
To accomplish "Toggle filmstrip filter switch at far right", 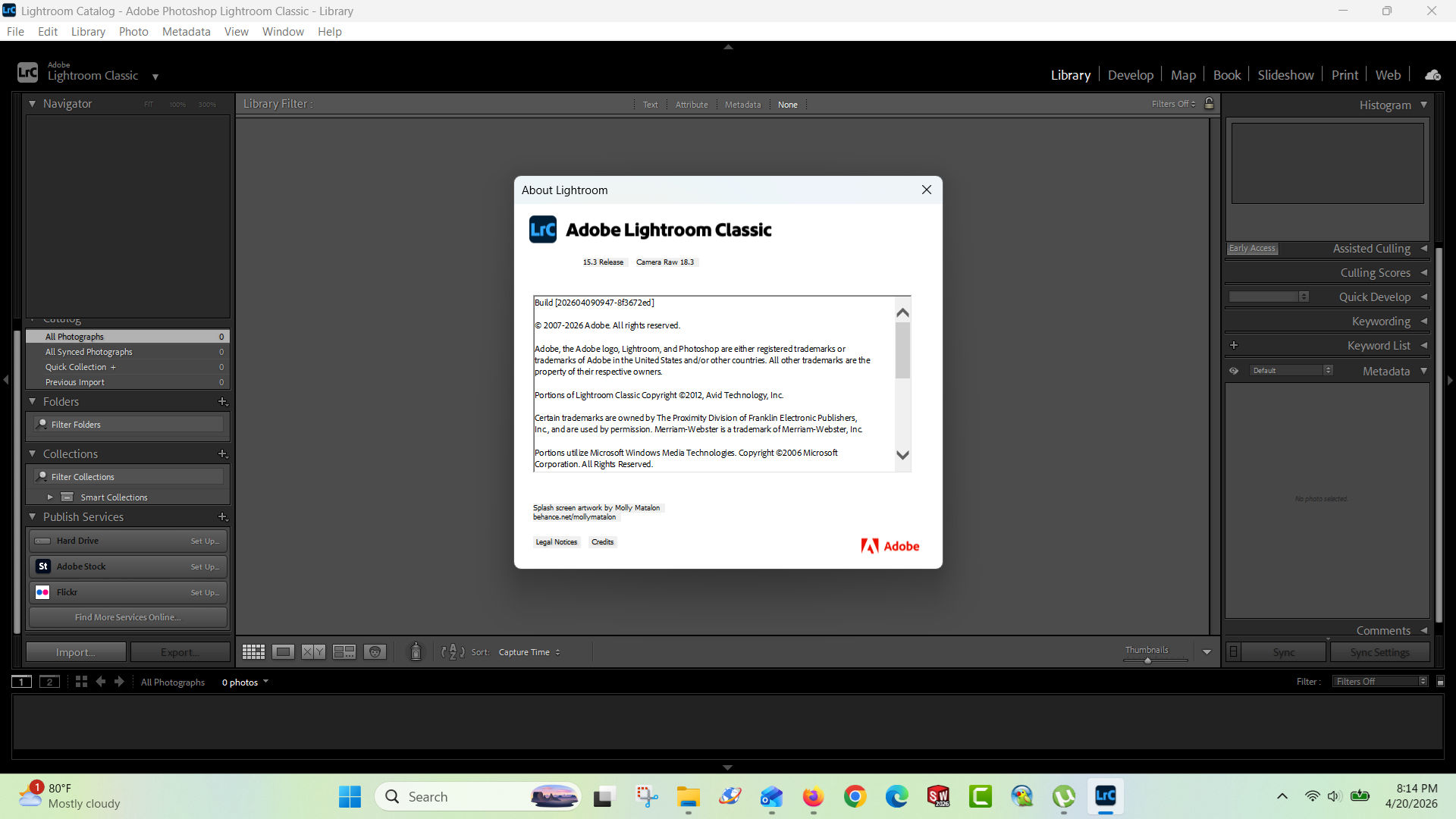I will pyautogui.click(x=1441, y=682).
